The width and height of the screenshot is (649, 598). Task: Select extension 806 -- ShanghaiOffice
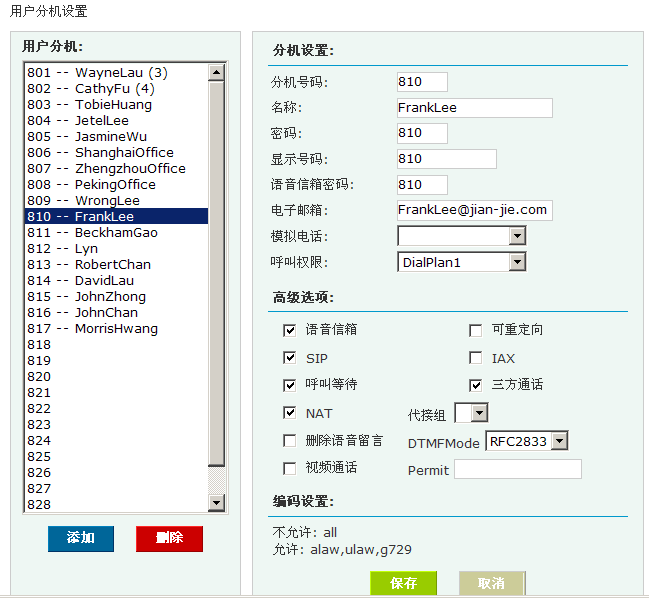(116, 152)
